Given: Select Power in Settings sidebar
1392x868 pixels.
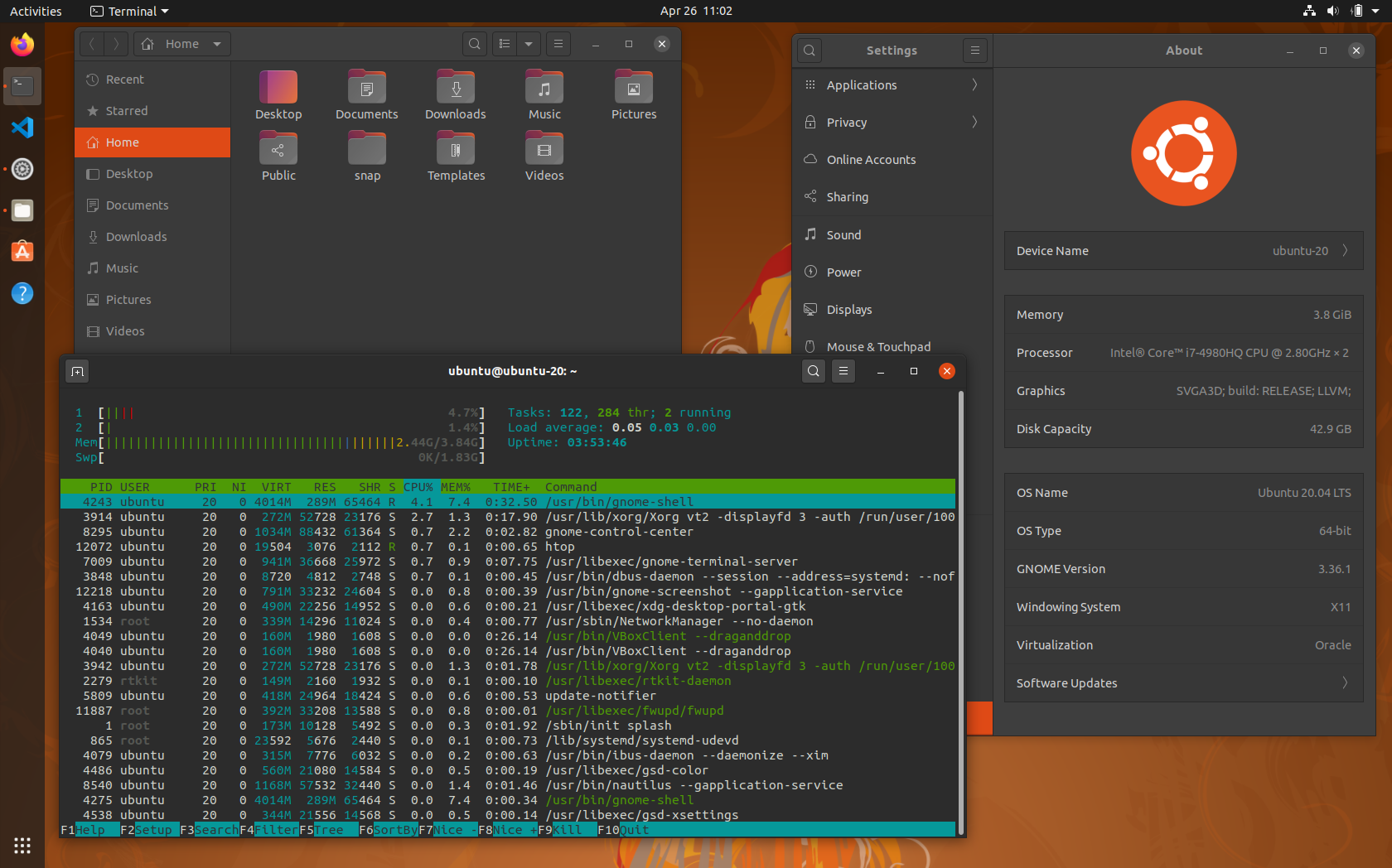Looking at the screenshot, I should click(892, 272).
